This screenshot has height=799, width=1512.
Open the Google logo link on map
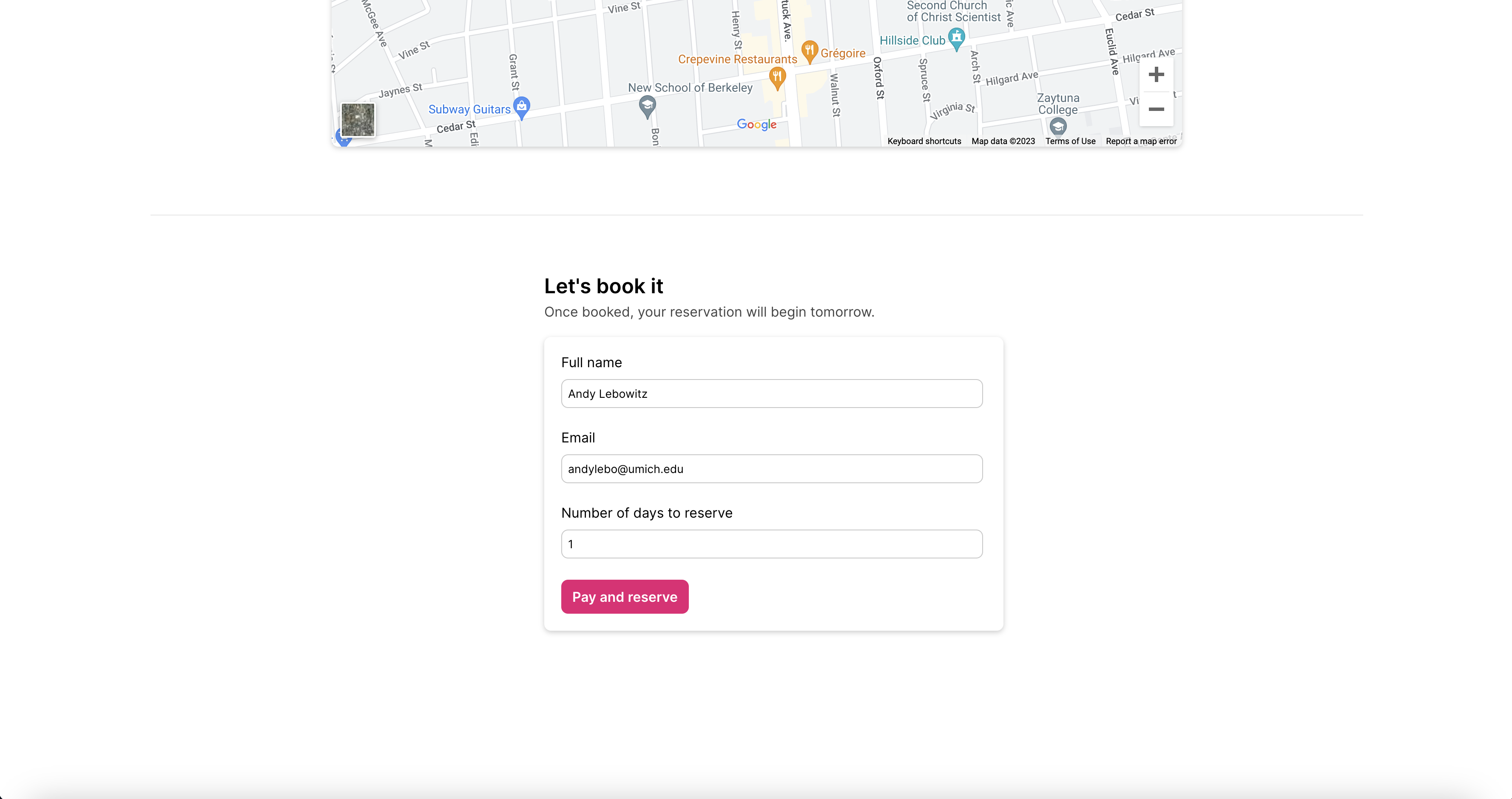coord(756,125)
